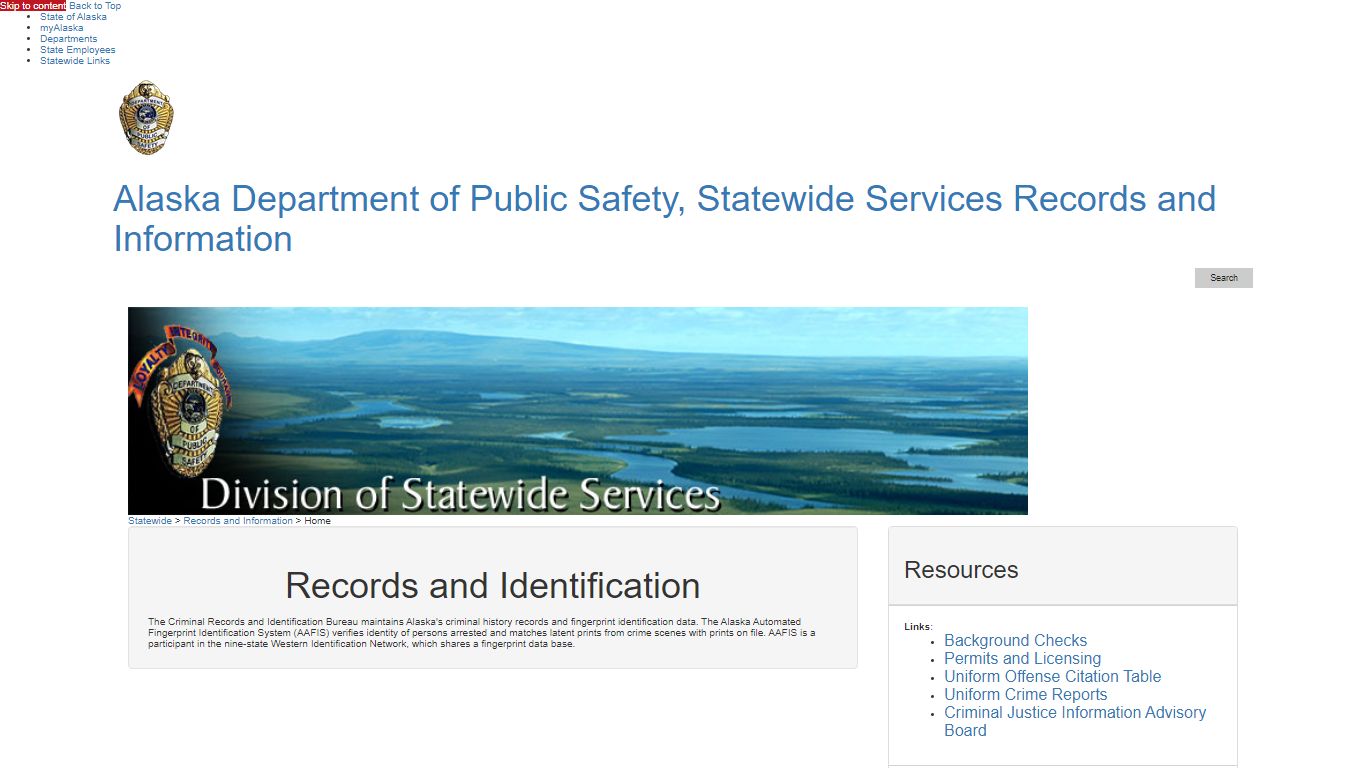This screenshot has width=1366, height=768.
Task: Open Criminal Justice Information Advisory Board link
Action: tap(1075, 722)
